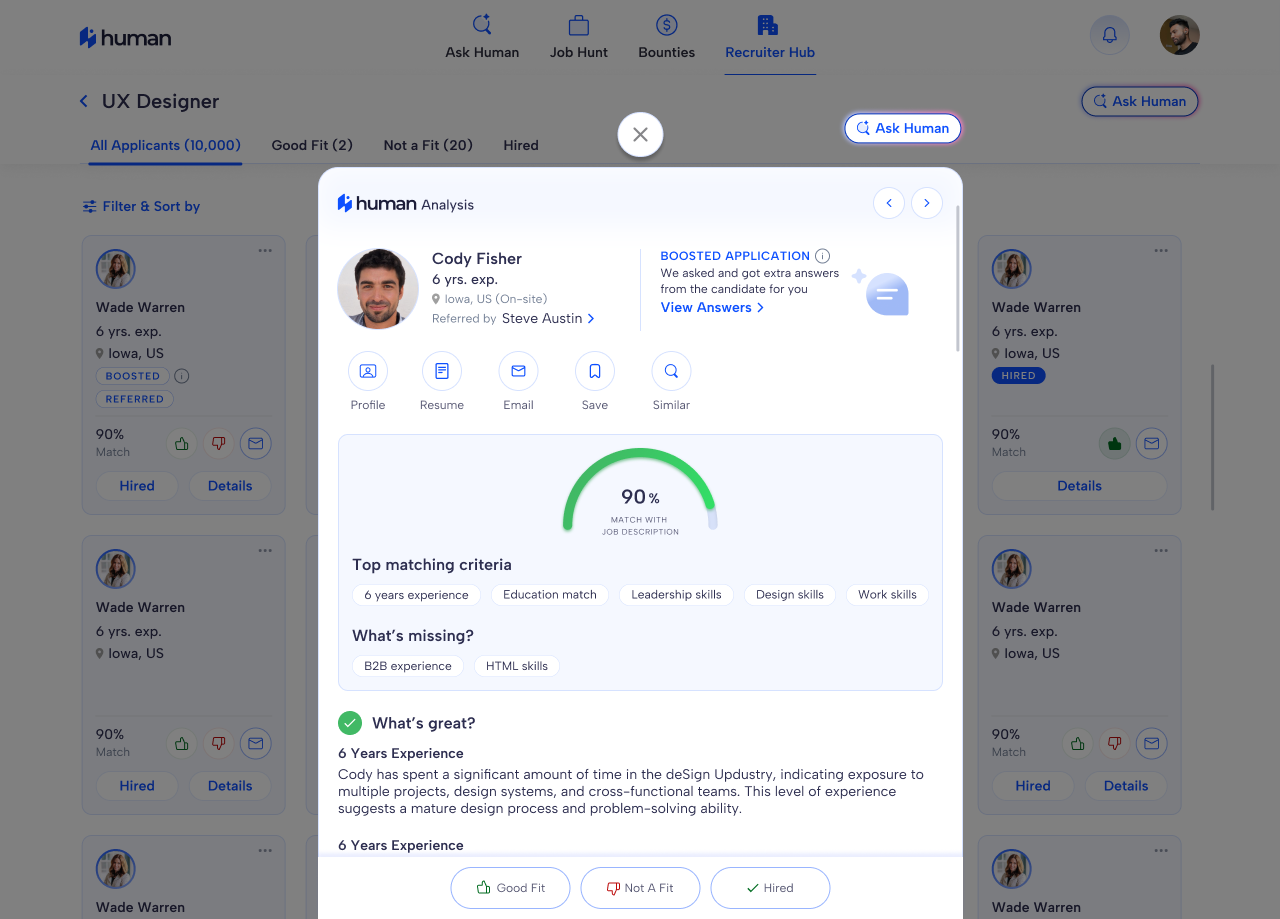Open the three-dot menu on top-left Wade Warren card
The width and height of the screenshot is (1280, 919).
[x=264, y=250]
